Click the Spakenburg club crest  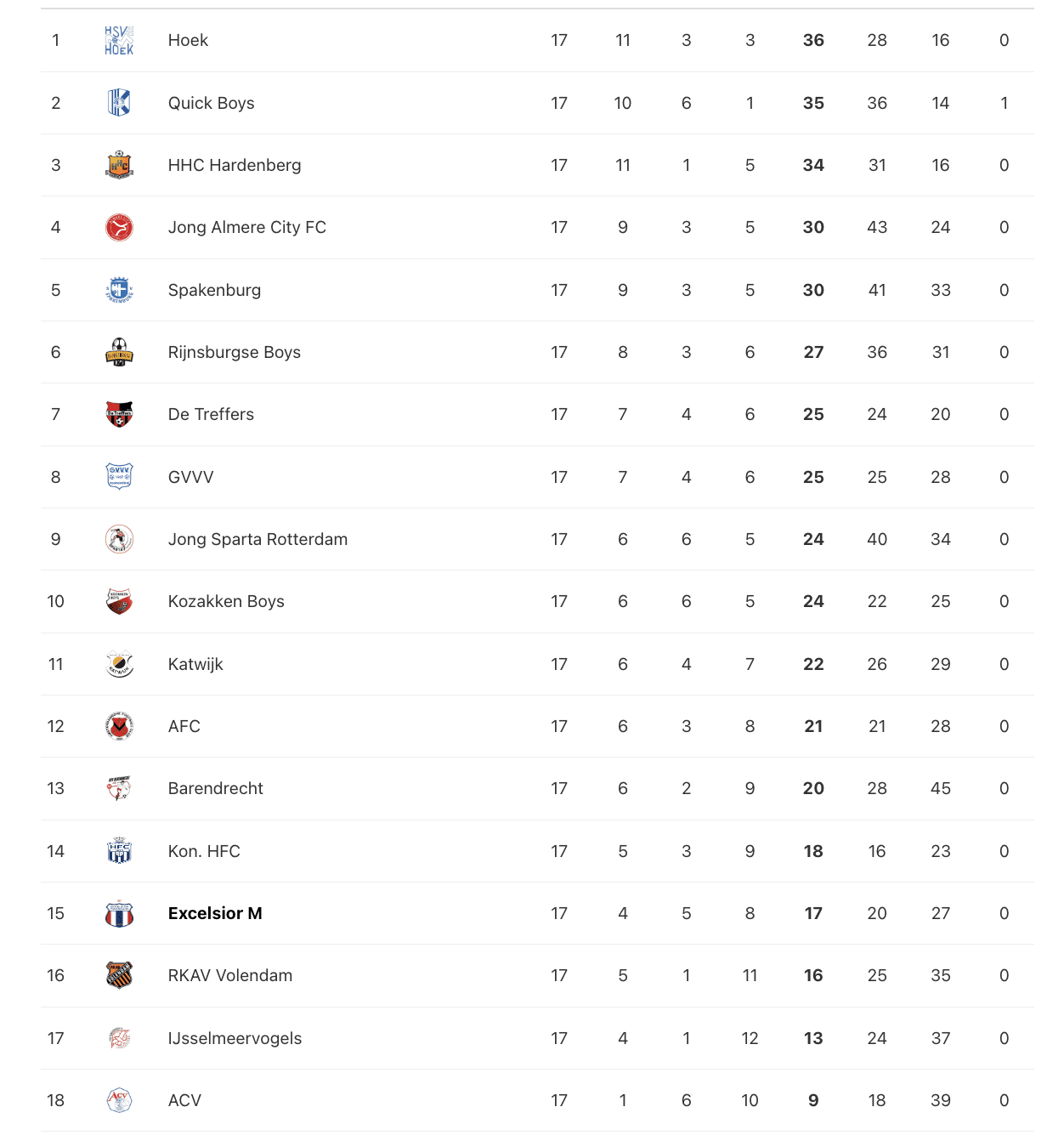(119, 290)
